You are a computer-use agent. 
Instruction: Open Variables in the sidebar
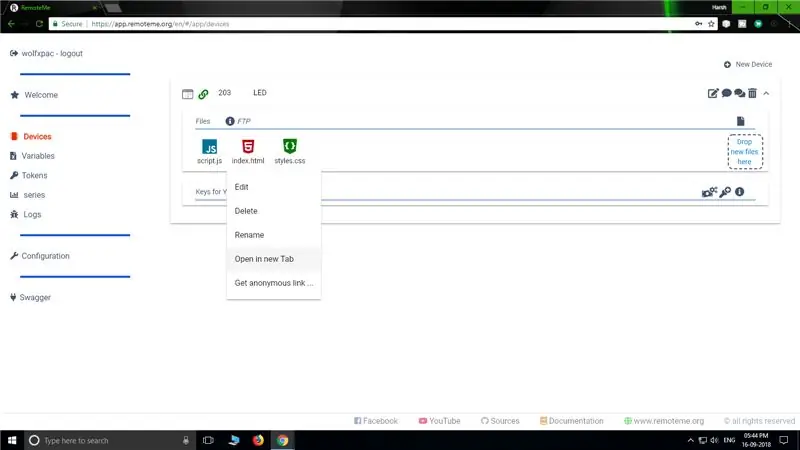pos(32,156)
